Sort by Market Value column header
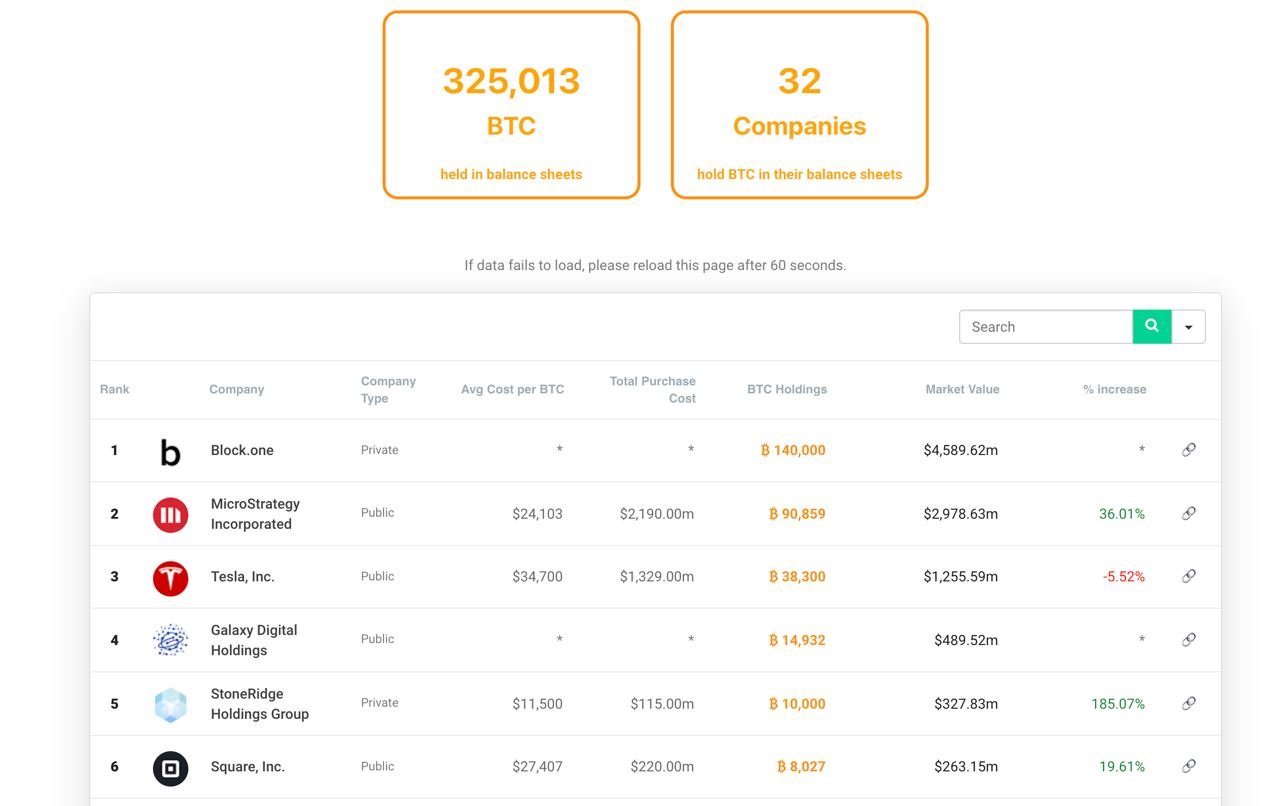This screenshot has height=806, width=1280. 962,389
